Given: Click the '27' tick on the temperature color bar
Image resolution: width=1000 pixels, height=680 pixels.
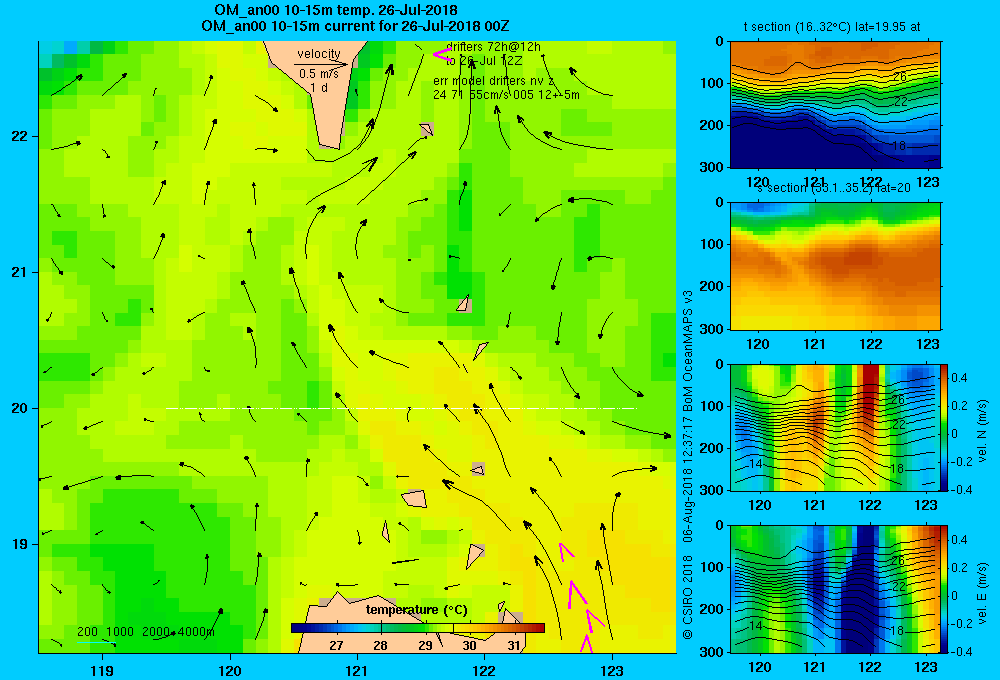Looking at the screenshot, I should 336,646.
